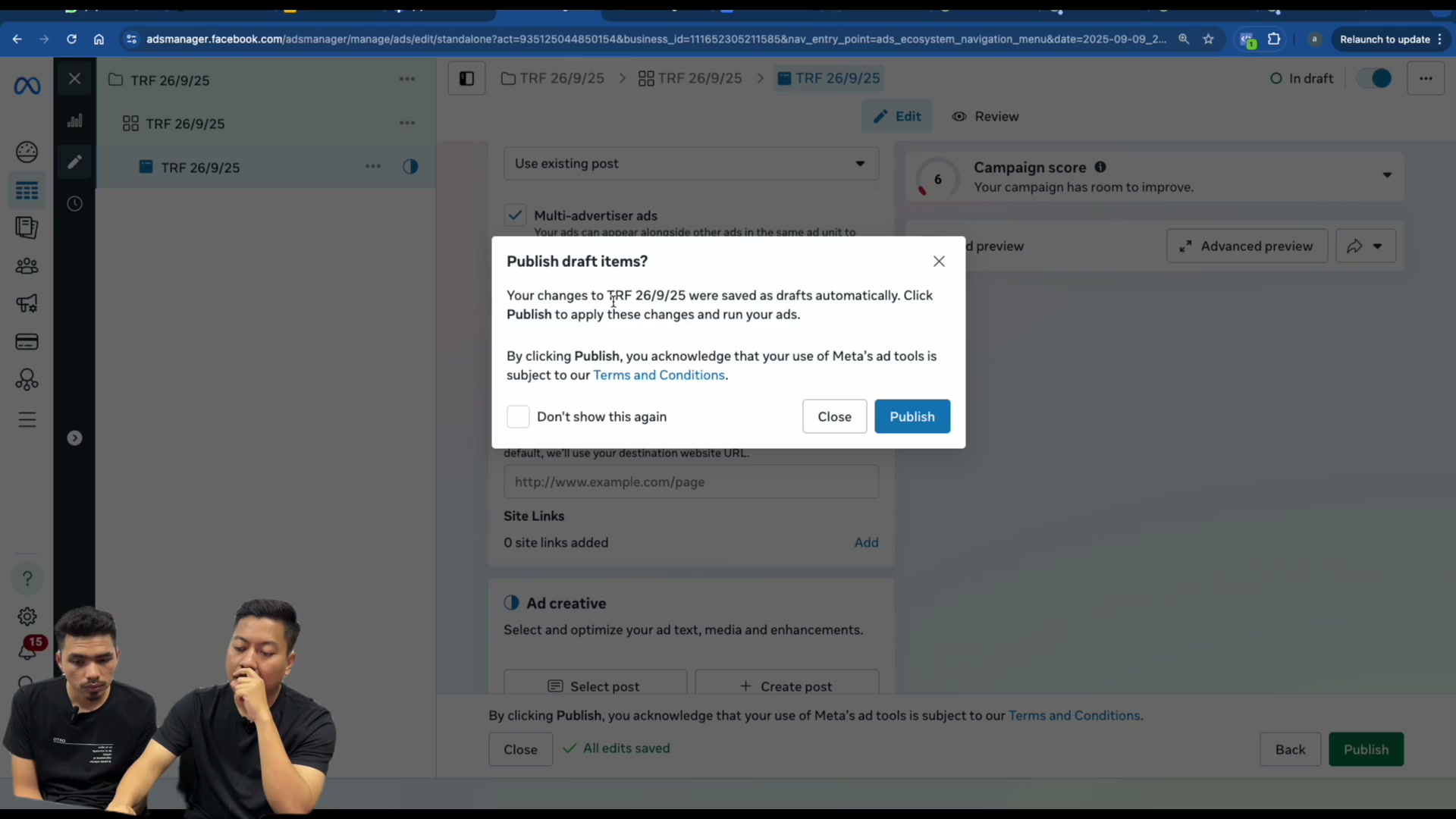Open more options for campaign TRF 26/9/25
Image resolution: width=1456 pixels, height=819 pixels.
pyautogui.click(x=407, y=80)
